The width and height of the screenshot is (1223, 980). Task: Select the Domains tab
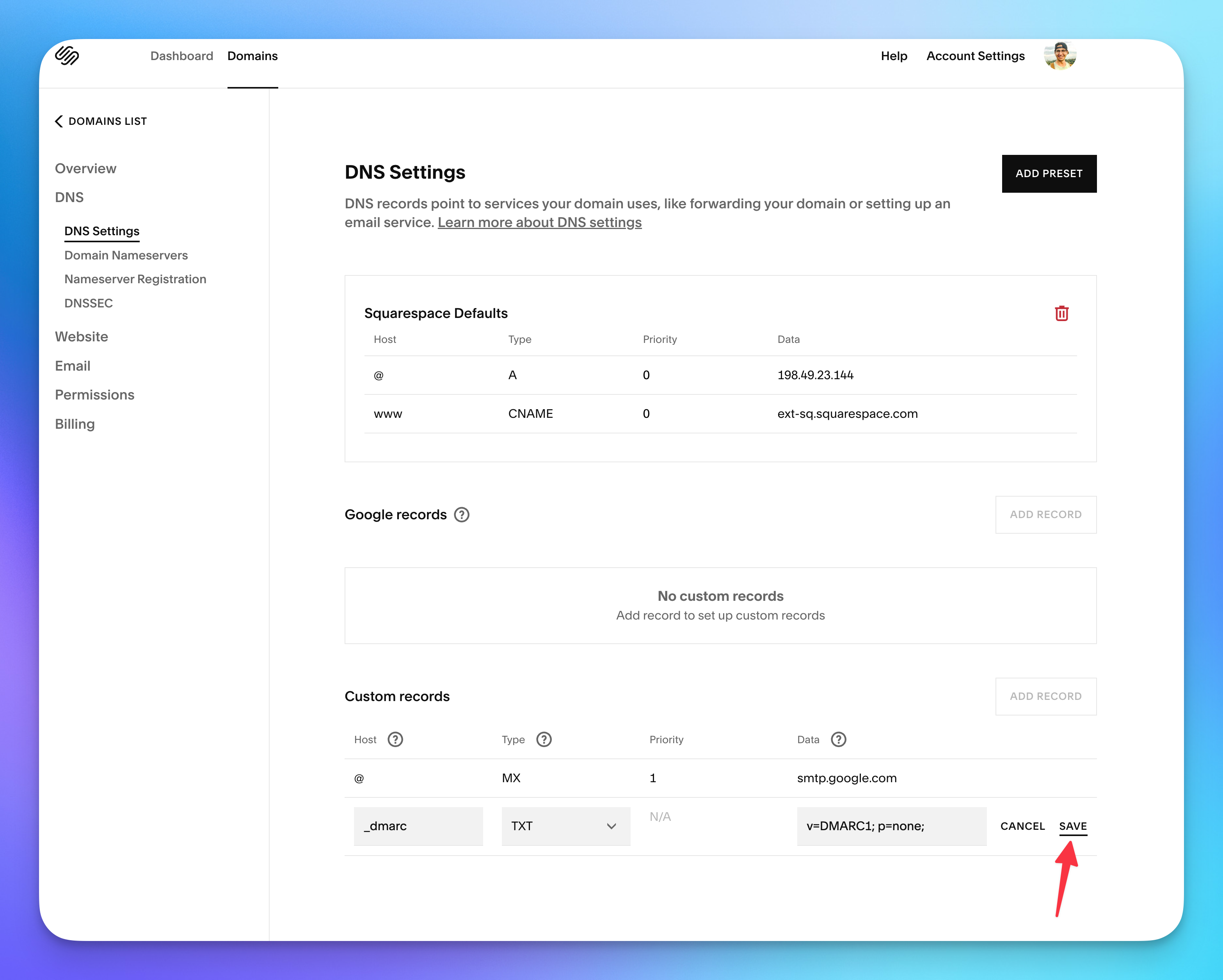tap(252, 56)
